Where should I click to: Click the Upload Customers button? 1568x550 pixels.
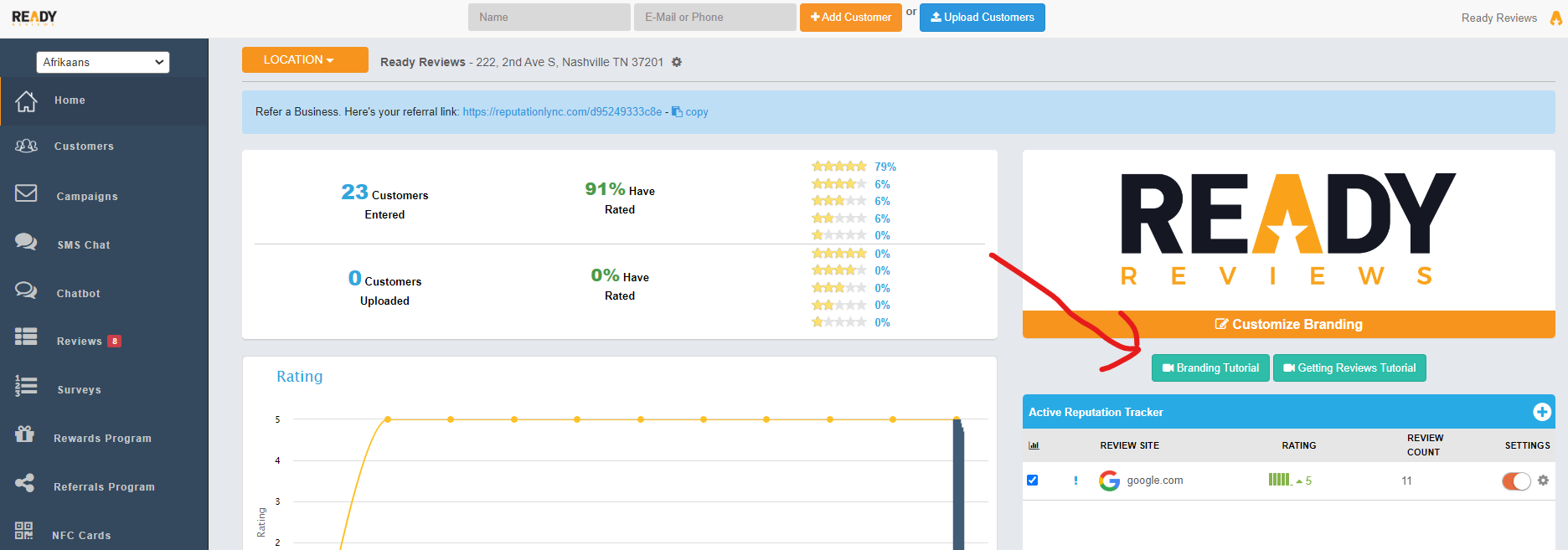[x=982, y=18]
